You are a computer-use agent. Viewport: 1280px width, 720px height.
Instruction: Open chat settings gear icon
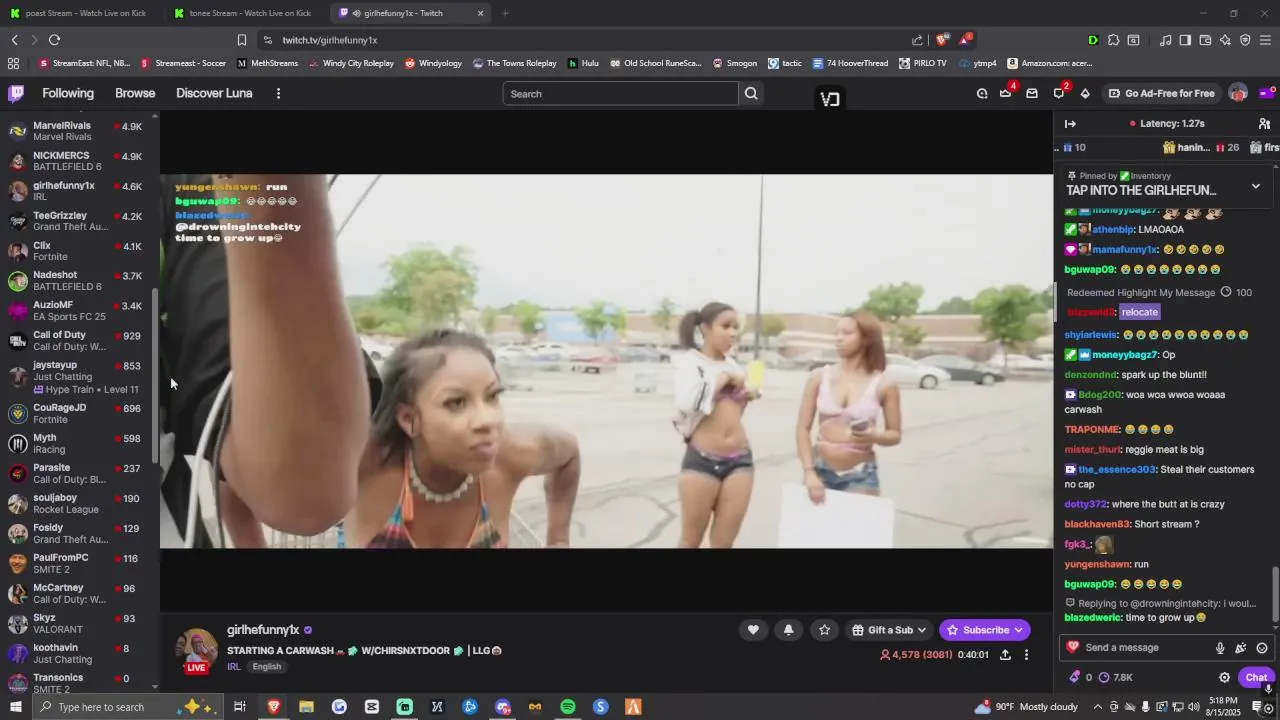tap(1224, 677)
